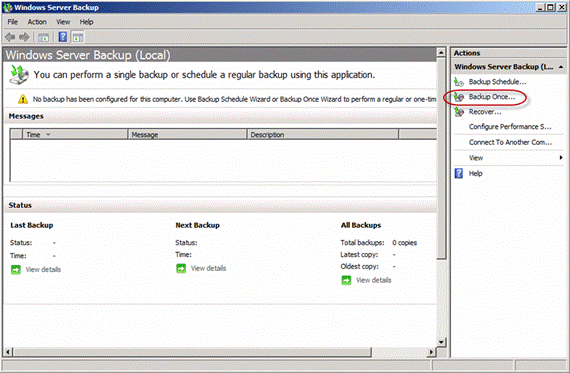Click the vertical scrollbar down arrow
570x373 pixels.
[441, 342]
